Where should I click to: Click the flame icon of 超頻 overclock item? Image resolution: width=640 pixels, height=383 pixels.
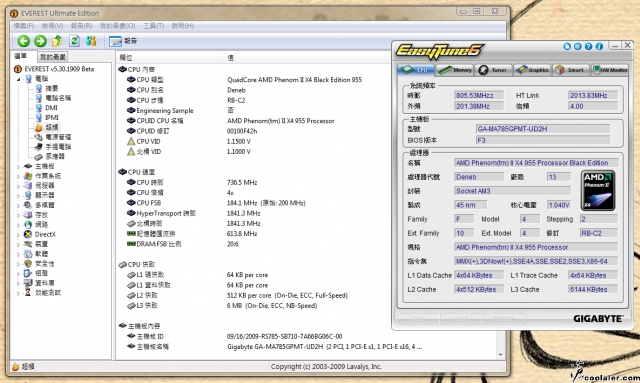click(38, 127)
